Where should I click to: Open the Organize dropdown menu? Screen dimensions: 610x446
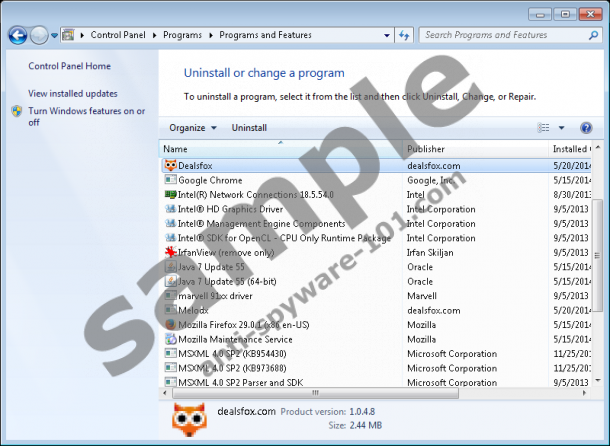(x=193, y=128)
